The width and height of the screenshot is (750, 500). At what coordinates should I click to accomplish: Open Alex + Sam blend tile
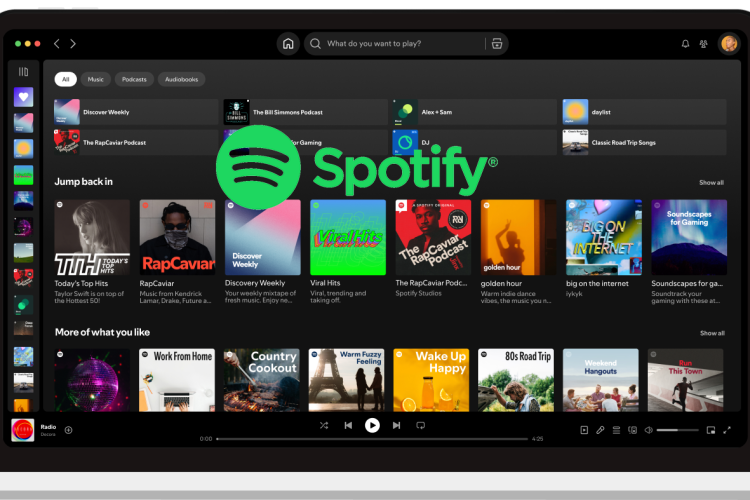coord(474,112)
